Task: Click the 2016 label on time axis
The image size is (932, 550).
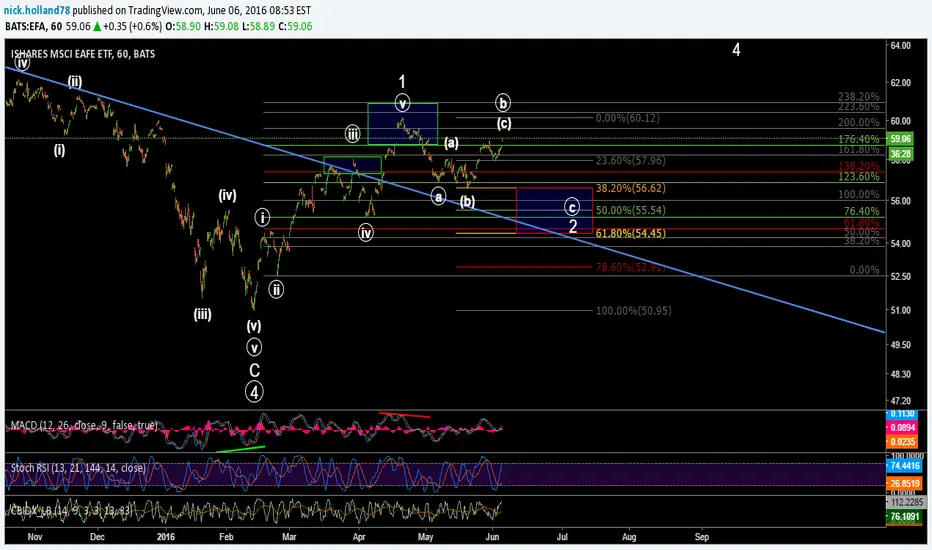Action: (166, 537)
